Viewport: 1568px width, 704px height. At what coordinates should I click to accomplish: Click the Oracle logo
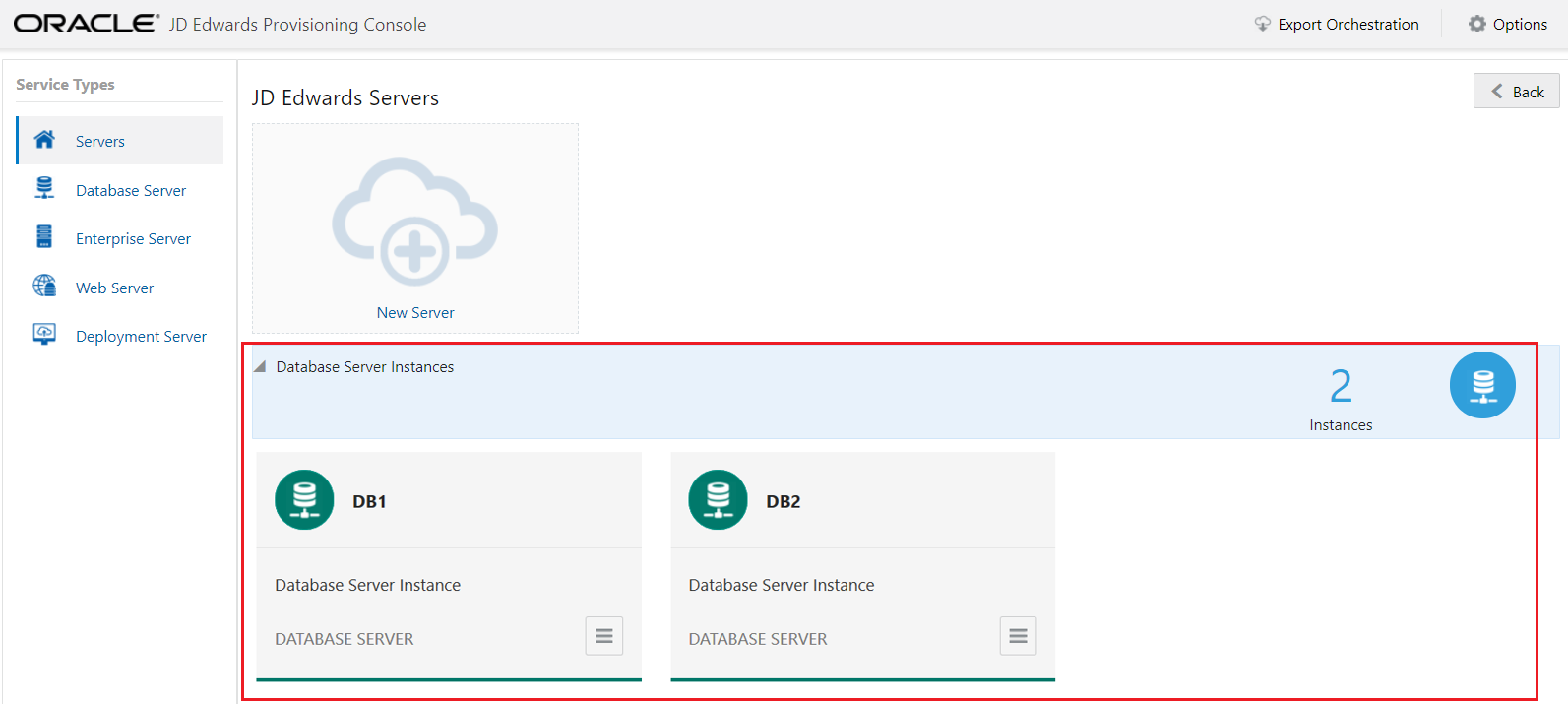tap(86, 24)
